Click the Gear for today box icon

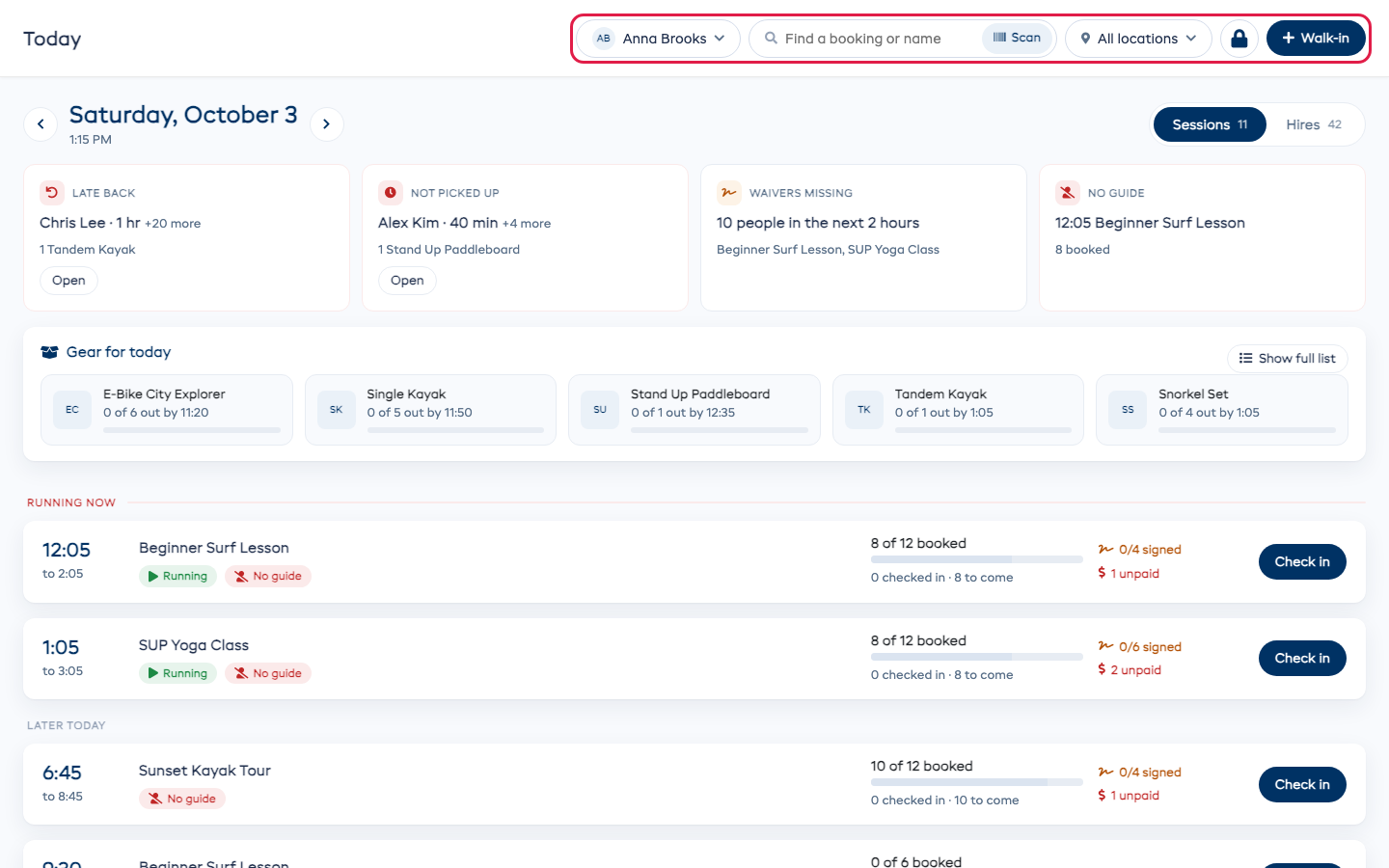pos(49,352)
